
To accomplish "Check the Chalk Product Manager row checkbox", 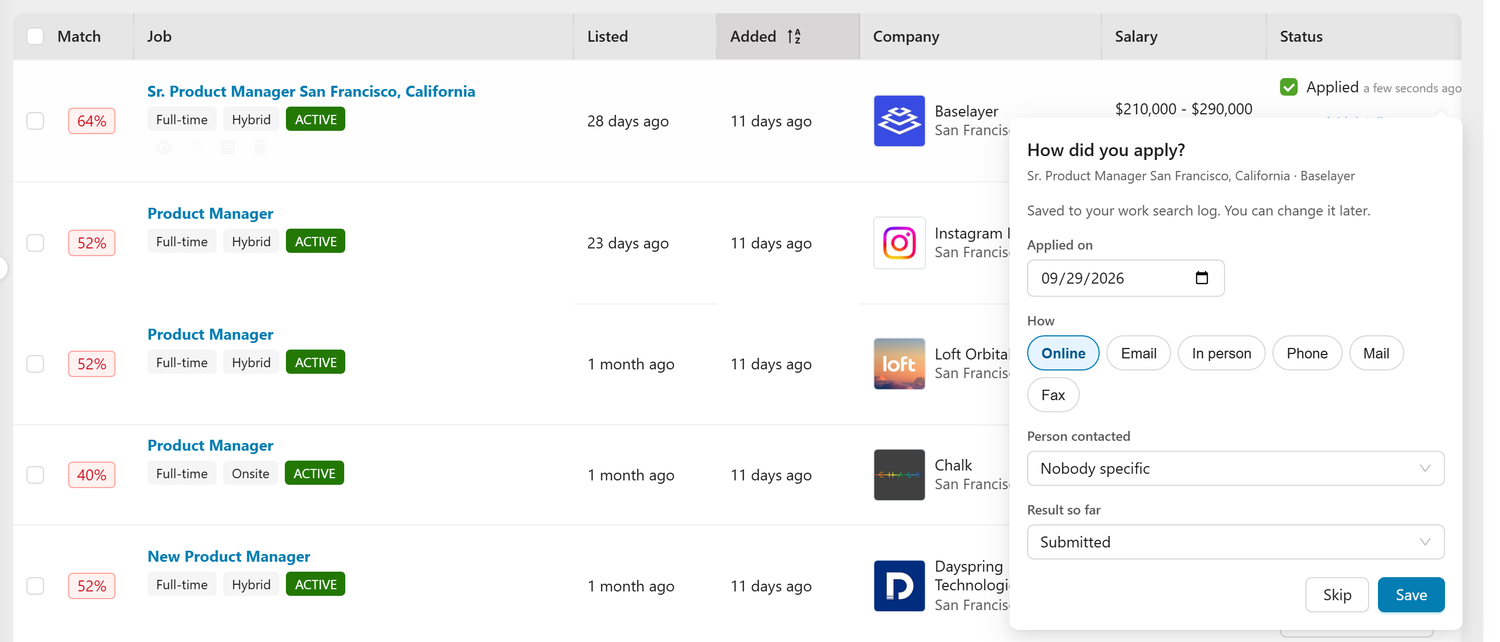I will pyautogui.click(x=35, y=475).
